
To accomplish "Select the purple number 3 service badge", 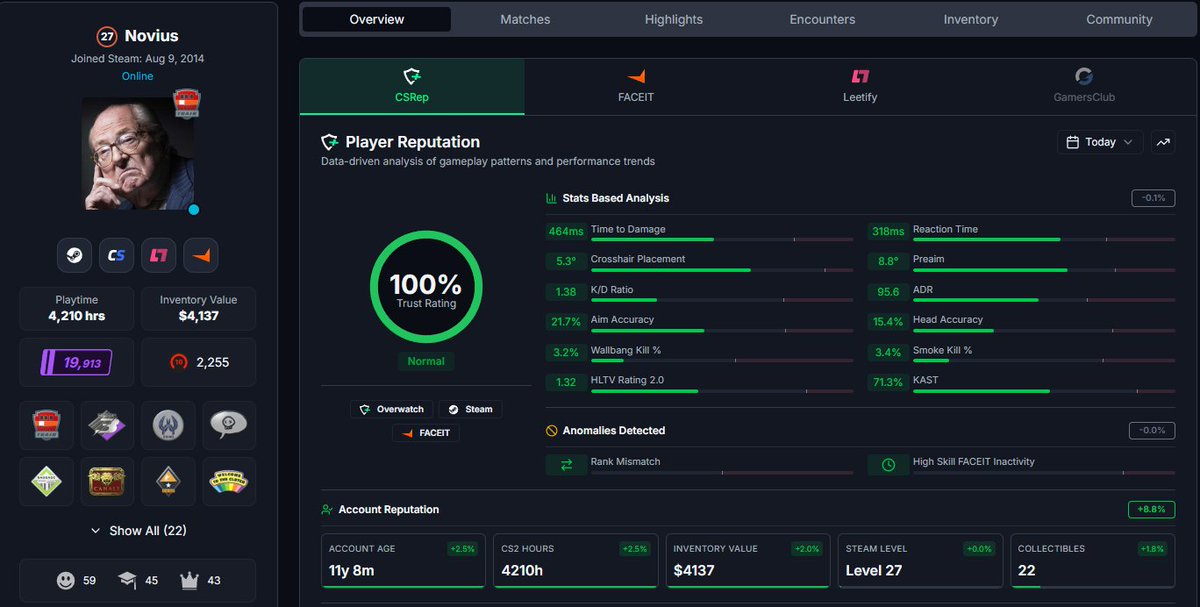I will click(x=107, y=426).
